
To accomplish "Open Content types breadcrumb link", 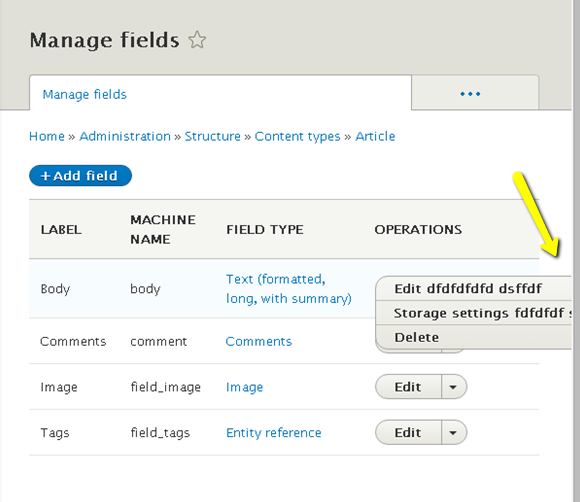I will 297,137.
